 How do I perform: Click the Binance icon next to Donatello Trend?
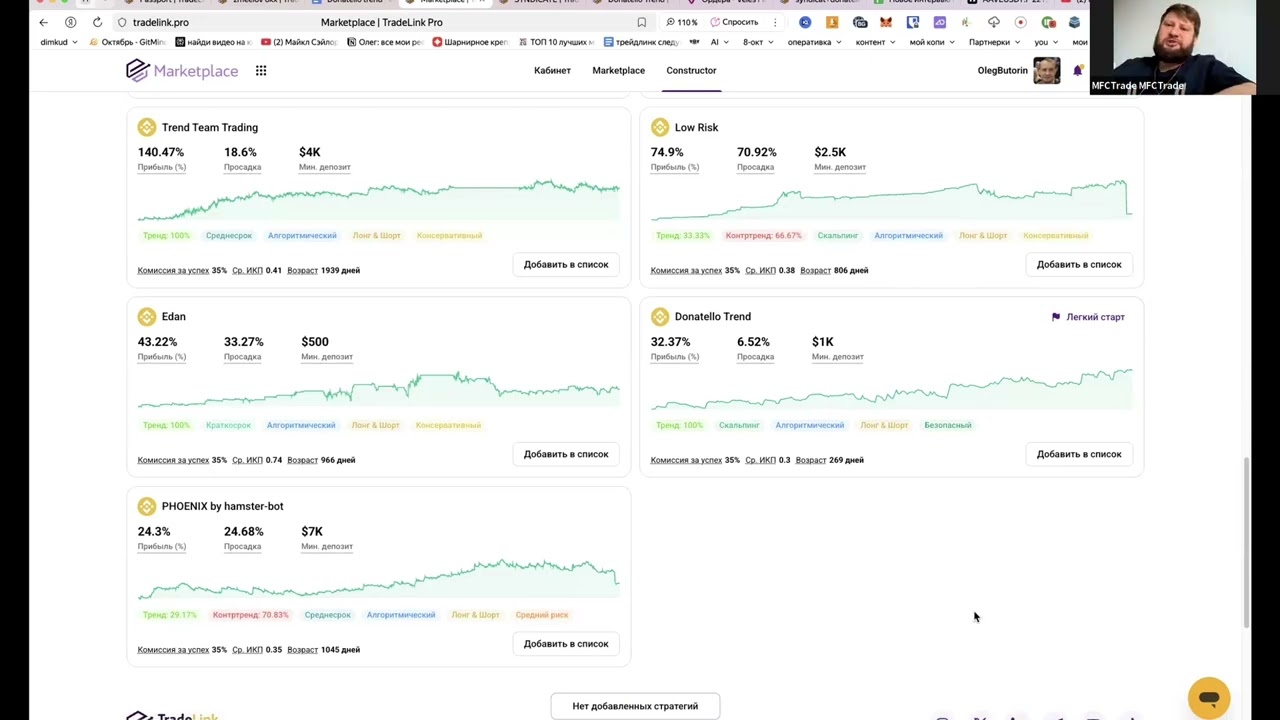coord(660,317)
